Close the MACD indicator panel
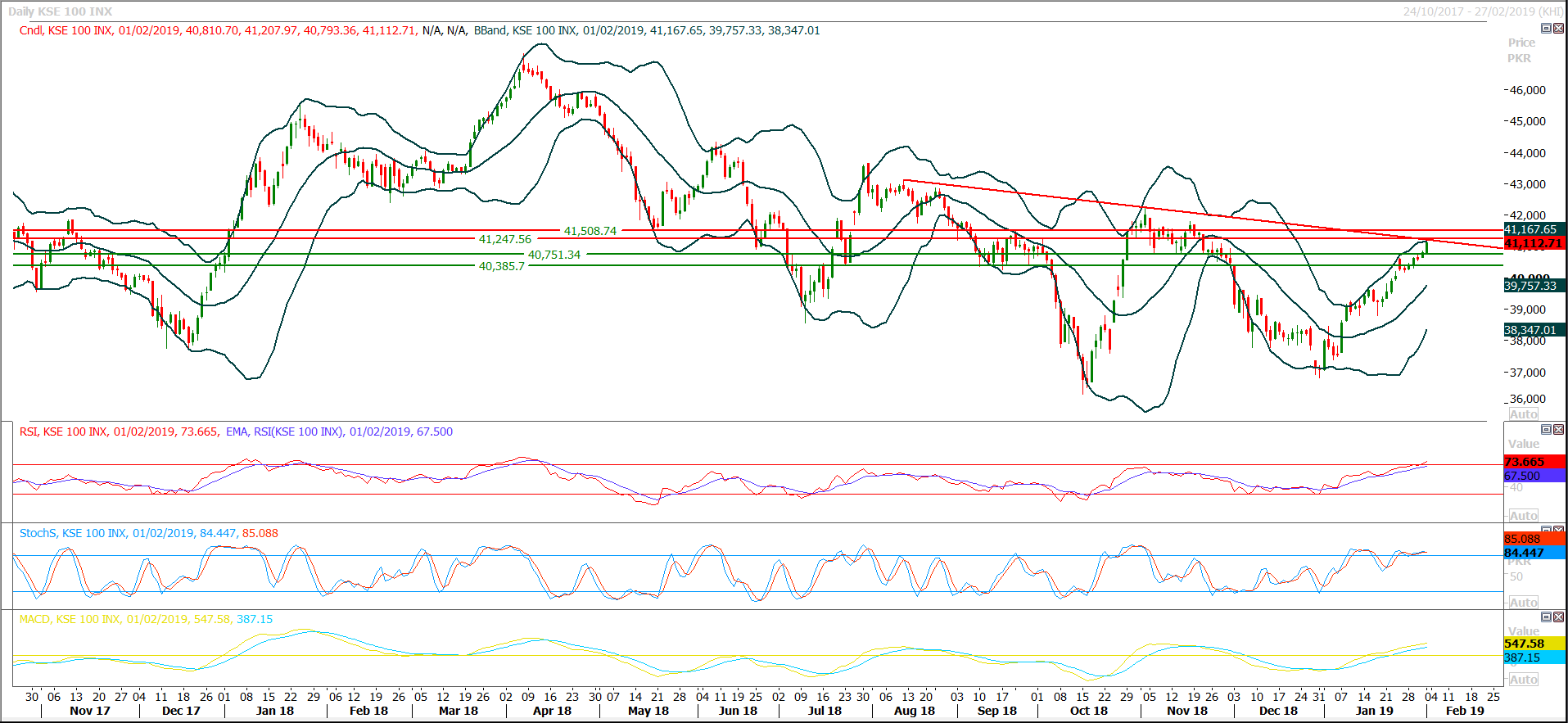 [x=1558, y=617]
